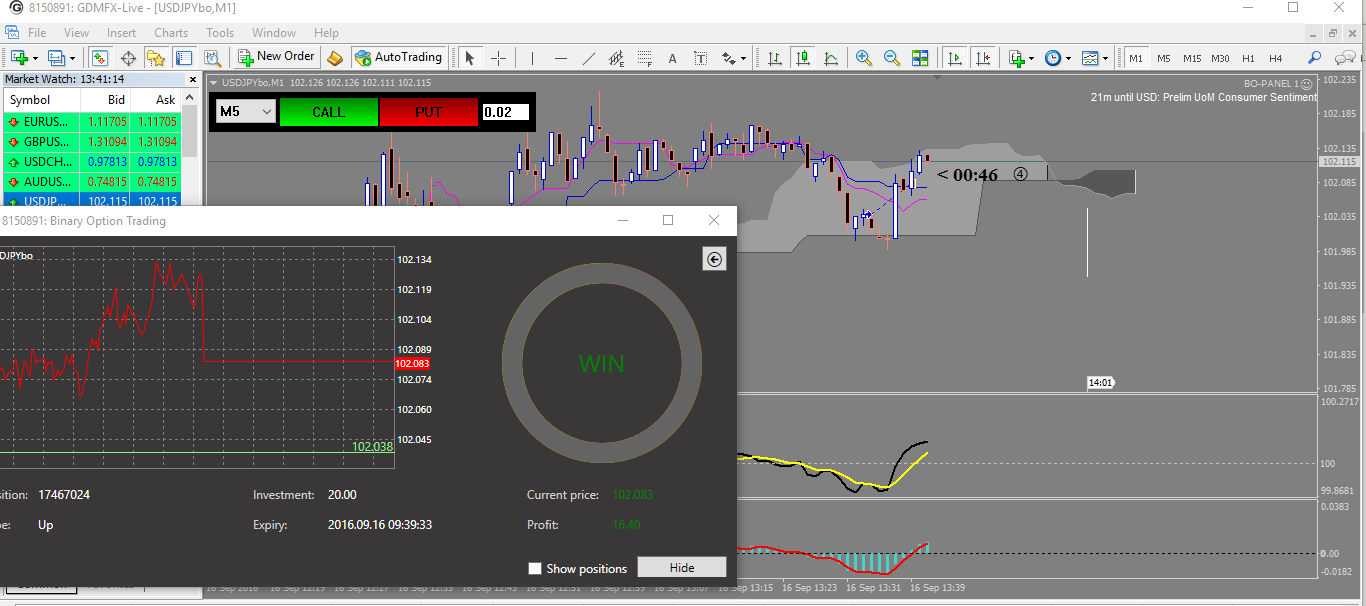1366x606 pixels.
Task: Open the Insert menu
Action: click(121, 33)
